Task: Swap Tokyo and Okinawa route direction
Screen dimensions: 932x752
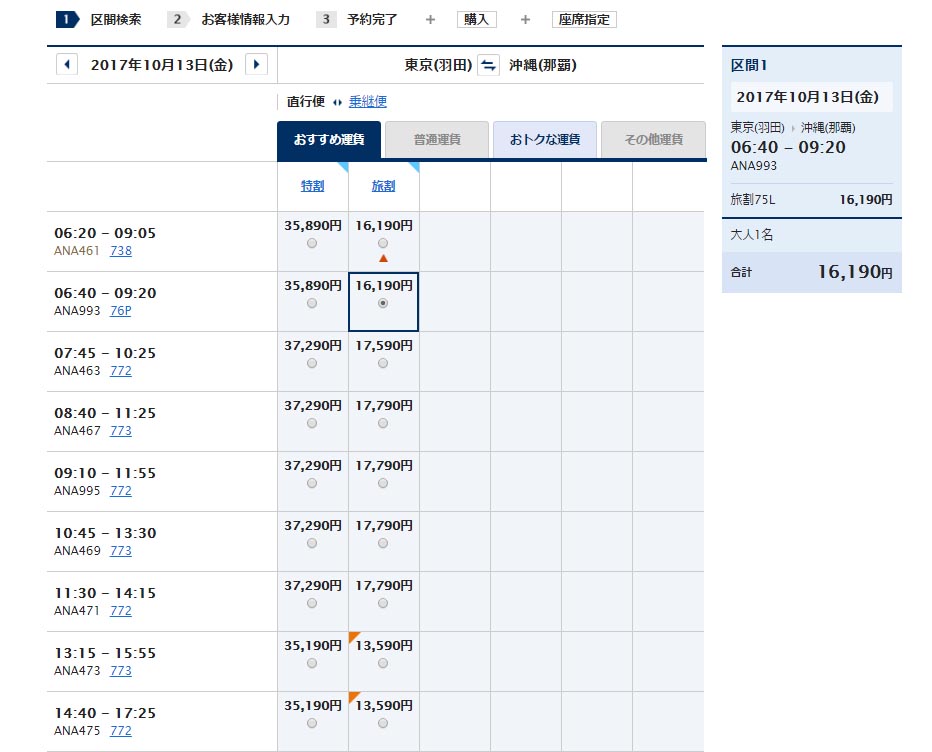Action: pyautogui.click(x=488, y=66)
